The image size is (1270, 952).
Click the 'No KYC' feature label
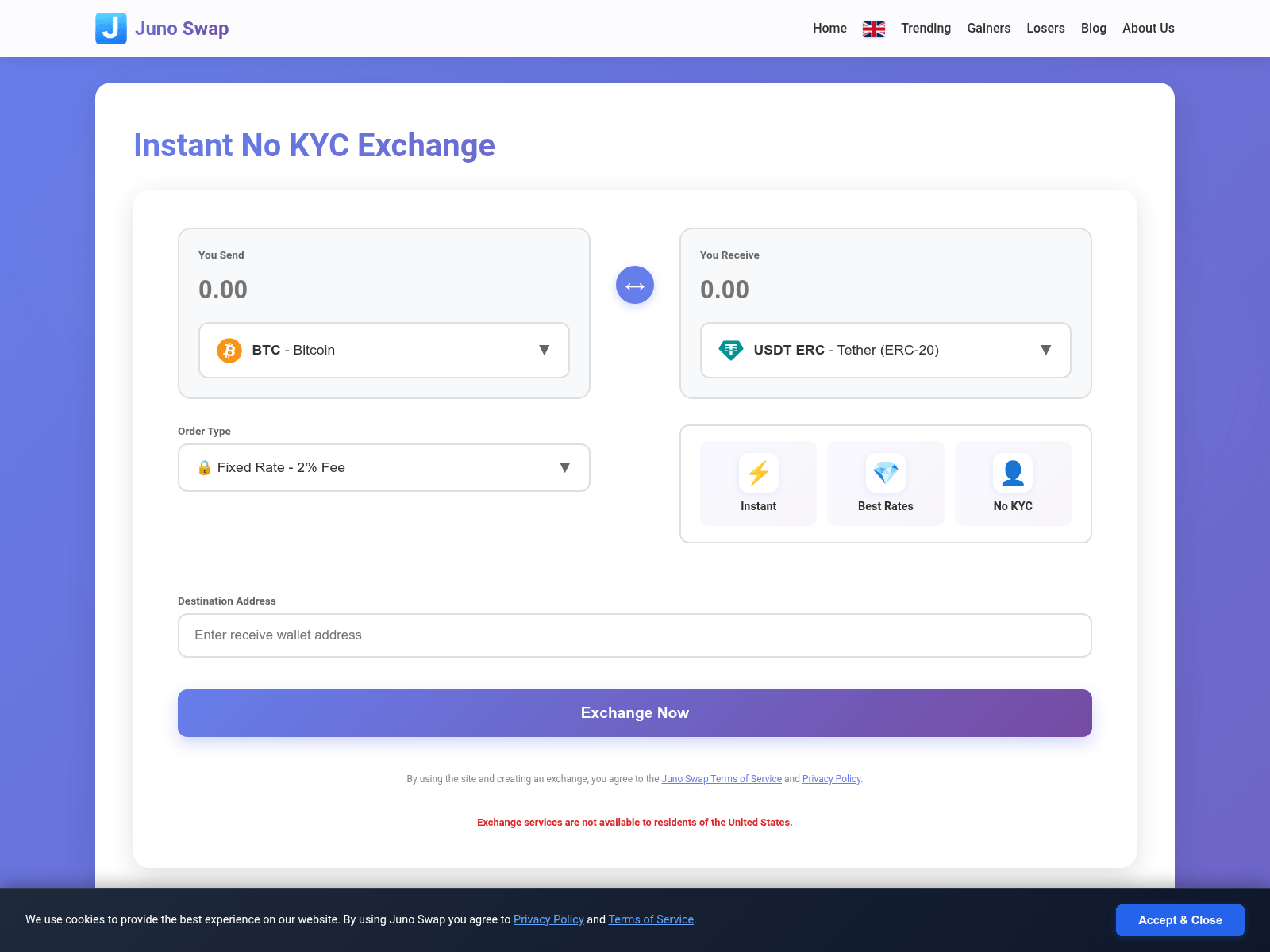[x=1013, y=506]
